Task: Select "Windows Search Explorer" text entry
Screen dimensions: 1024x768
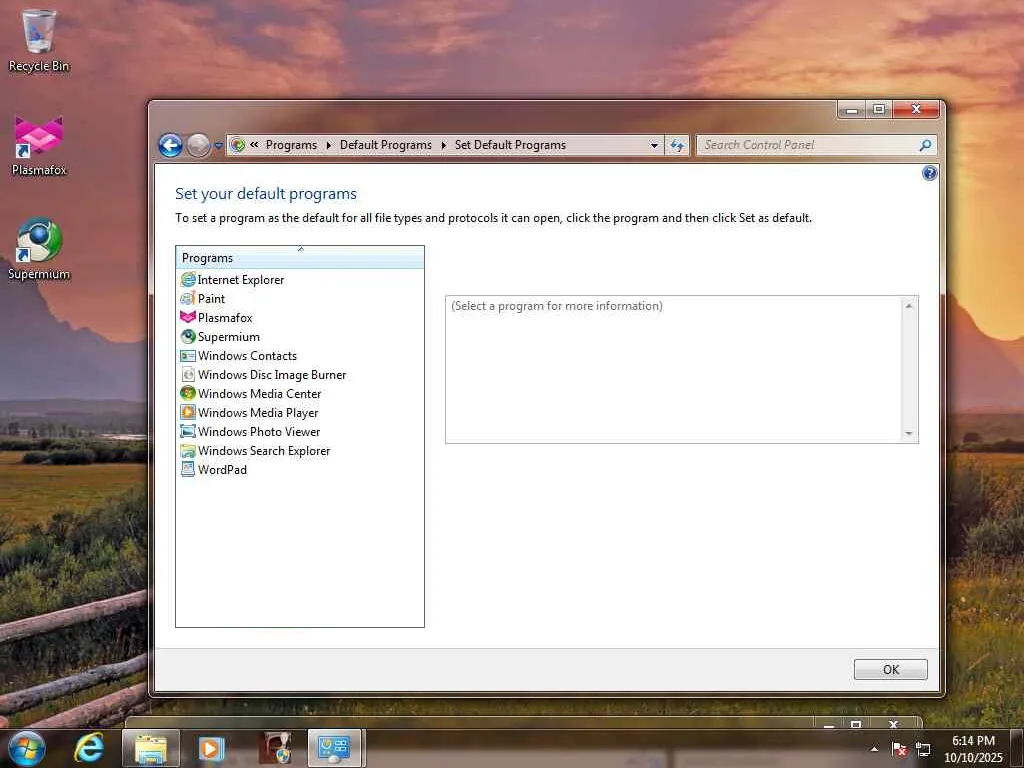Action: point(264,451)
